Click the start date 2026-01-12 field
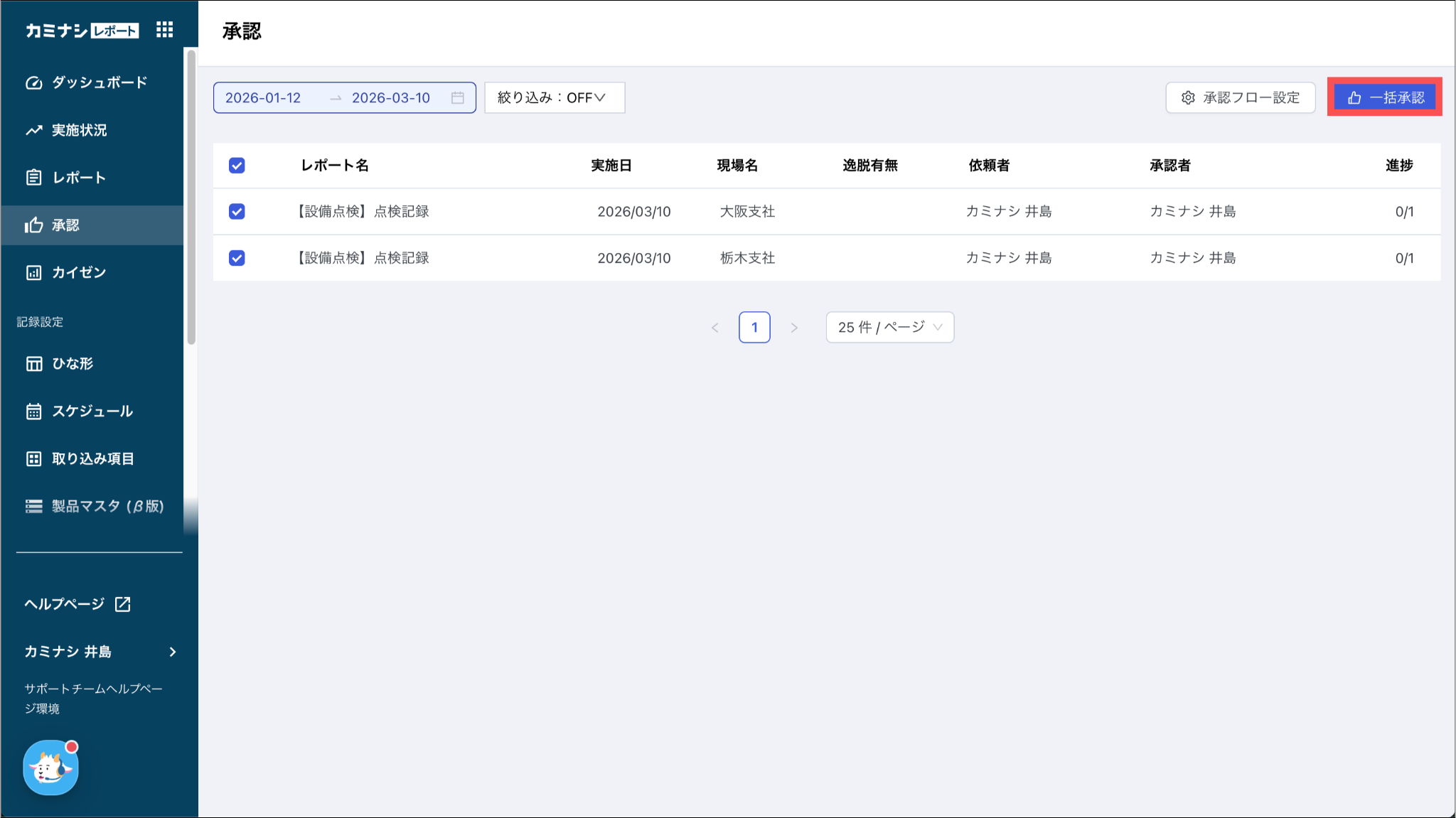The height and width of the screenshot is (818, 1456). tap(263, 97)
